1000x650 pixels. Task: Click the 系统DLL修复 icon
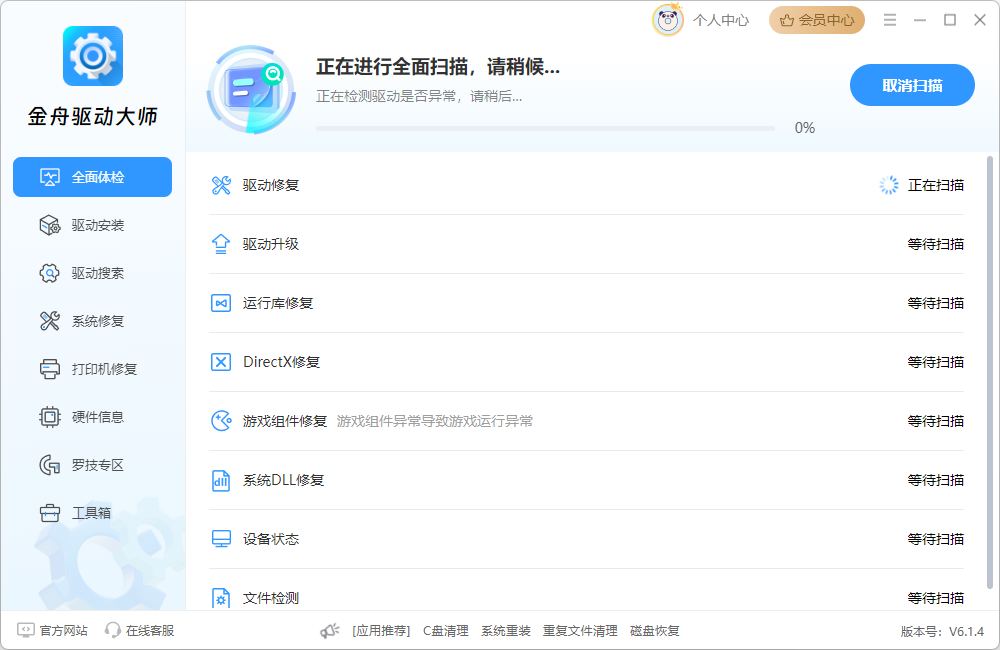click(220, 479)
